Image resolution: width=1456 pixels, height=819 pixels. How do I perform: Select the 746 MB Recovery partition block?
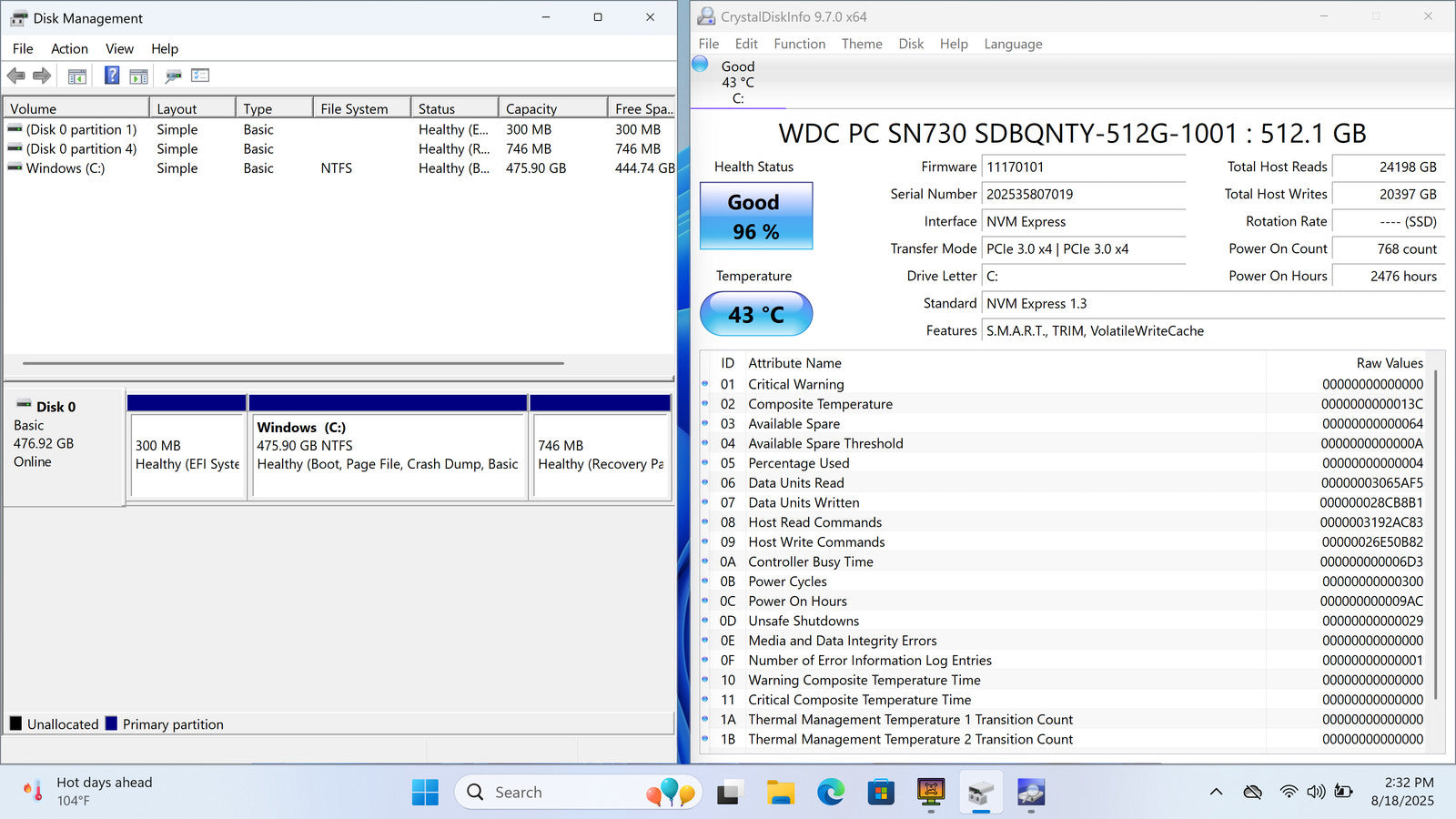(601, 455)
